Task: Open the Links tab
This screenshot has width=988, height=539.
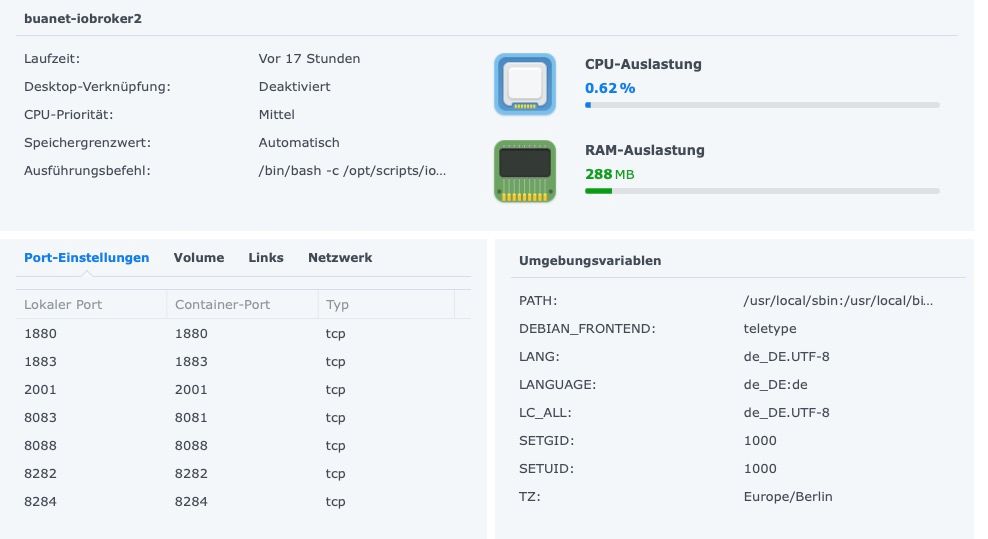Action: (266, 258)
